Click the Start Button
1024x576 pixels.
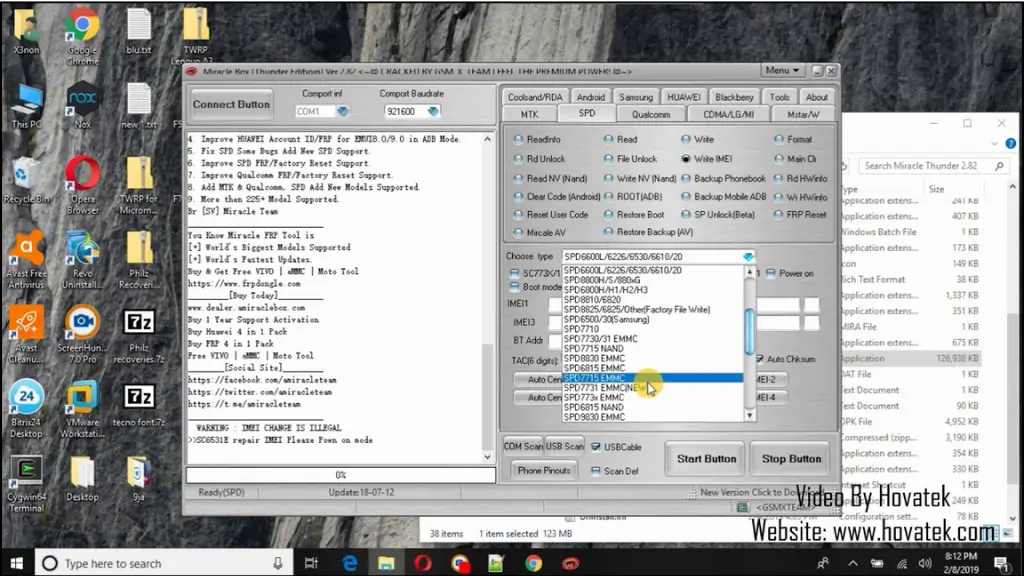coord(707,458)
